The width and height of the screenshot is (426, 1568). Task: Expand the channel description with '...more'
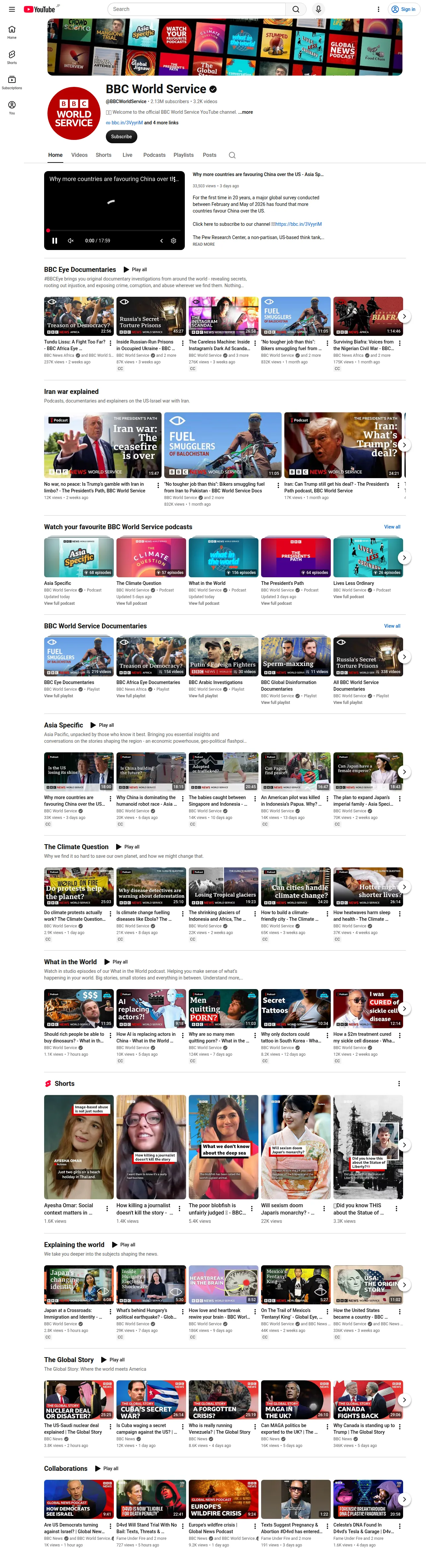coord(245,112)
